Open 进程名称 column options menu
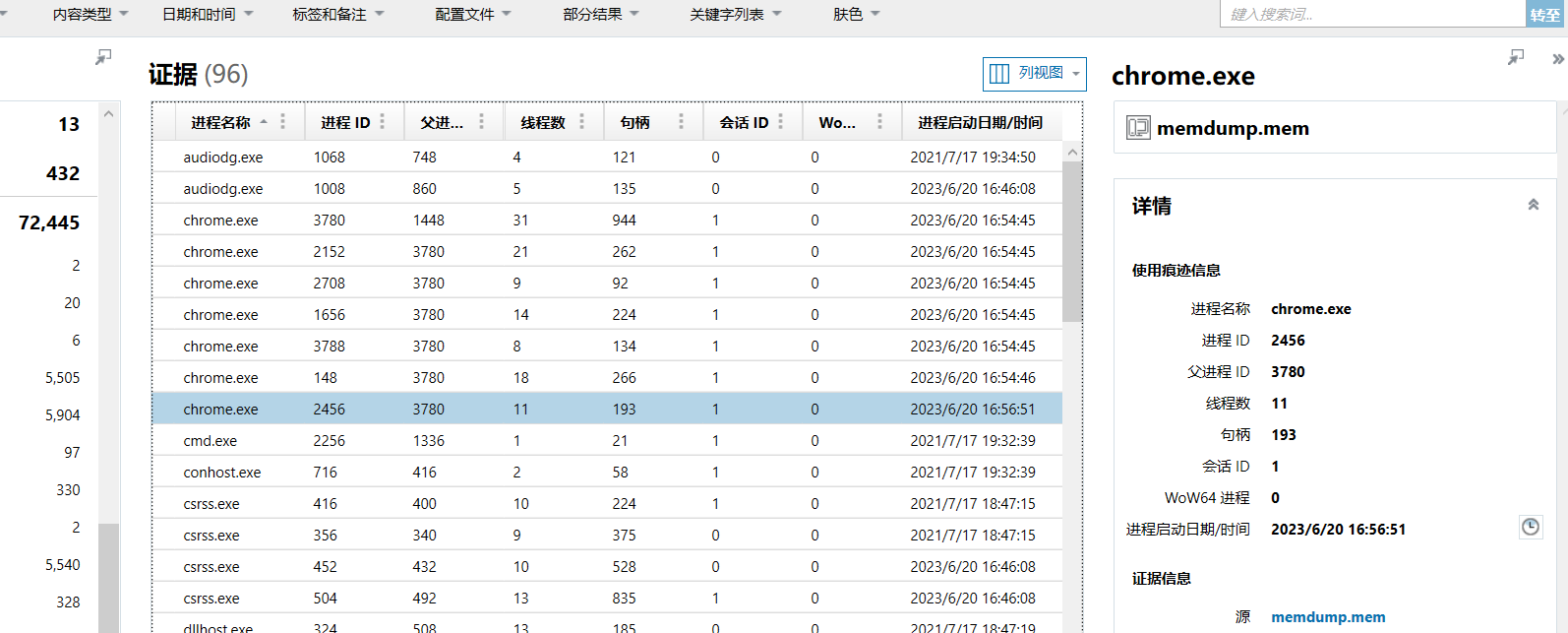Screen dimensions: 1568x633 282,121
